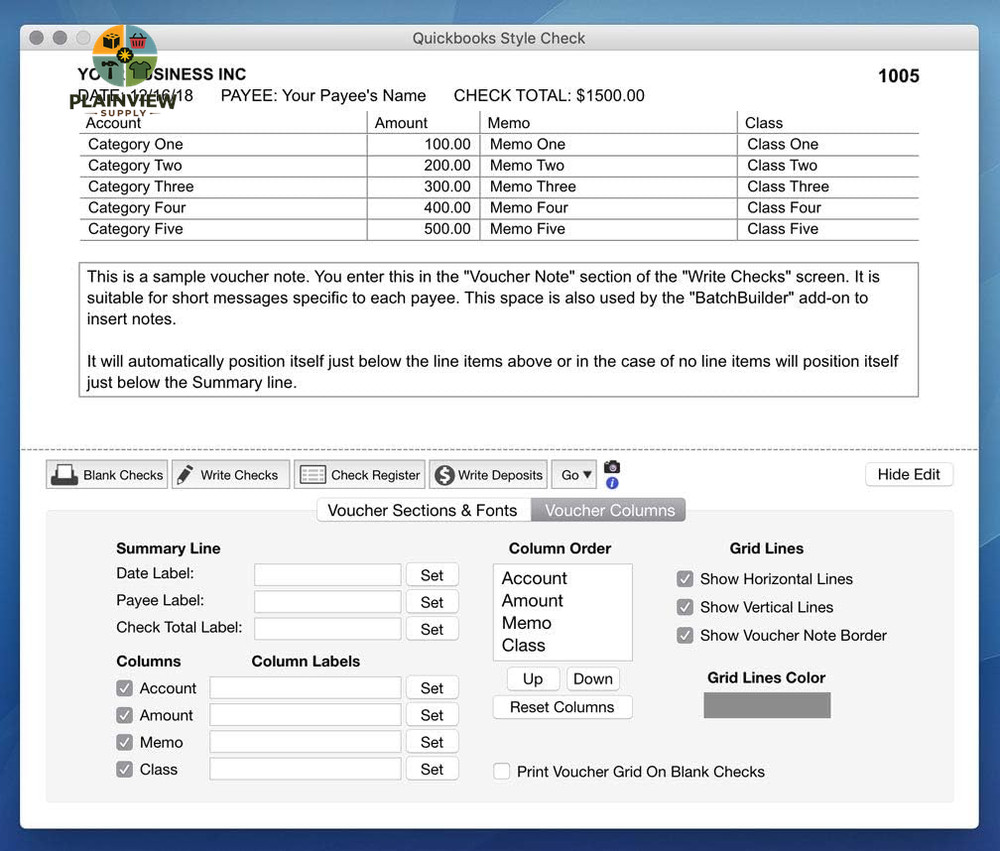Open Write Checks with pencil icon
1000x851 pixels.
[x=230, y=475]
